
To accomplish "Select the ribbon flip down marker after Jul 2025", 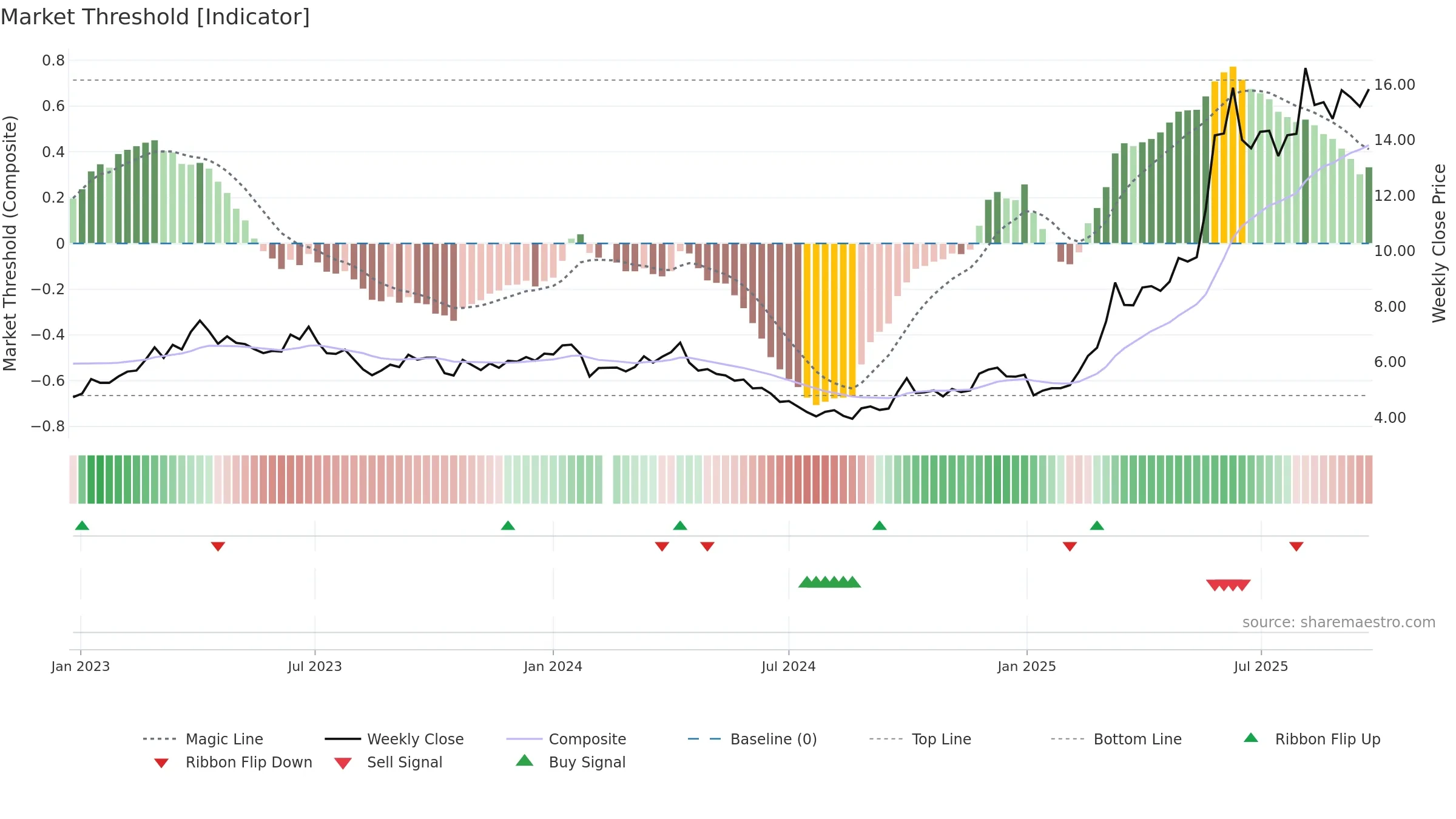I will point(1296,547).
